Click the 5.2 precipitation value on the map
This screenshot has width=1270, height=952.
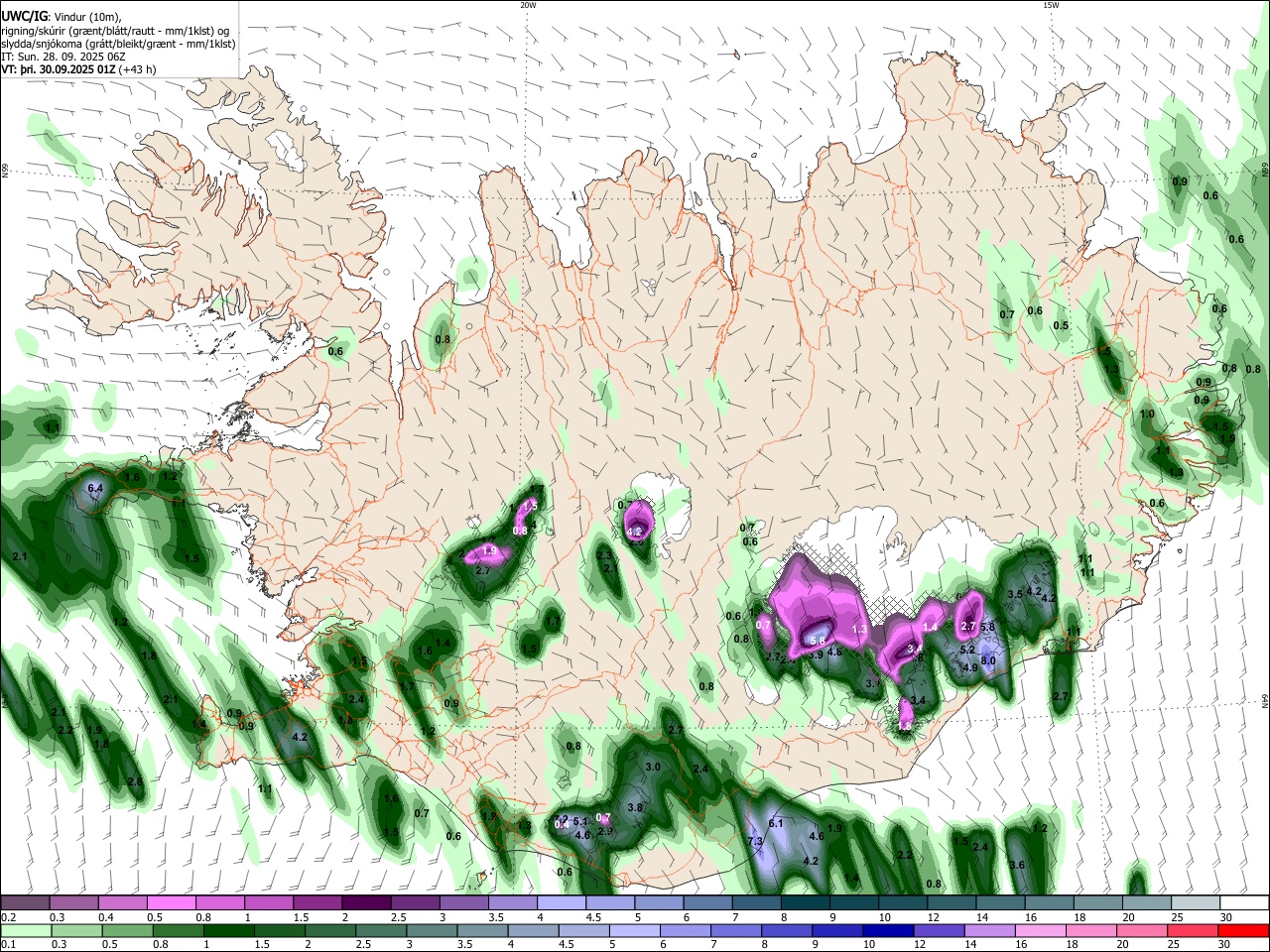968,651
